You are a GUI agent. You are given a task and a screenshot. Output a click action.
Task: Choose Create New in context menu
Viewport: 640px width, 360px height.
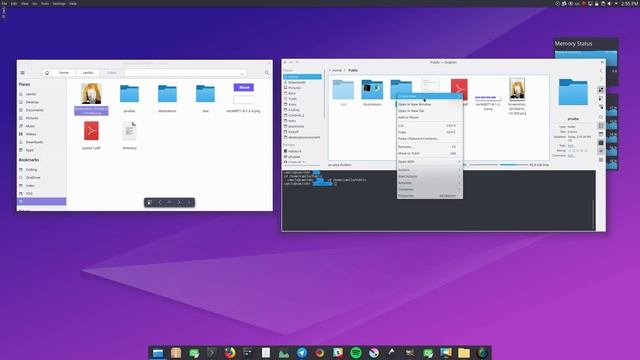(x=429, y=96)
